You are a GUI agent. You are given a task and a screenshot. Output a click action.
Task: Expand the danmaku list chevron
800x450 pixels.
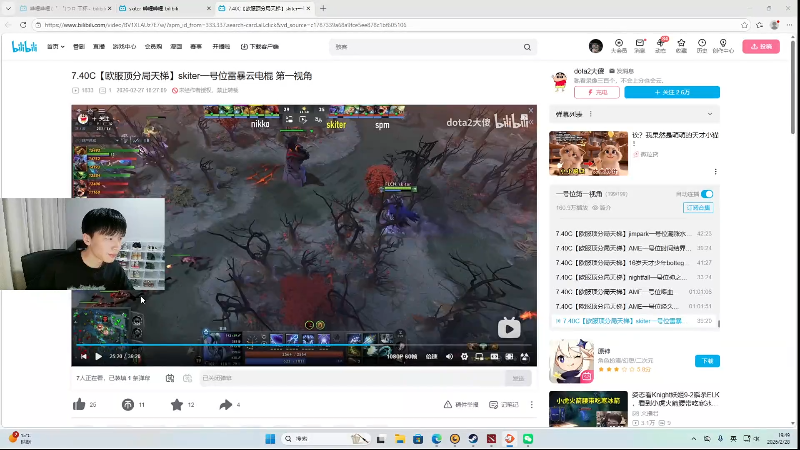point(710,114)
